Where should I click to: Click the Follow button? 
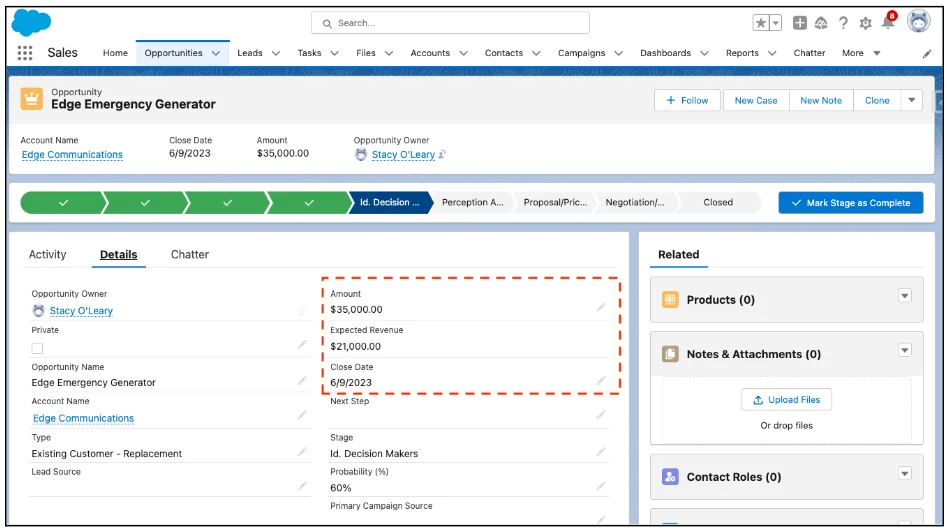coord(687,100)
